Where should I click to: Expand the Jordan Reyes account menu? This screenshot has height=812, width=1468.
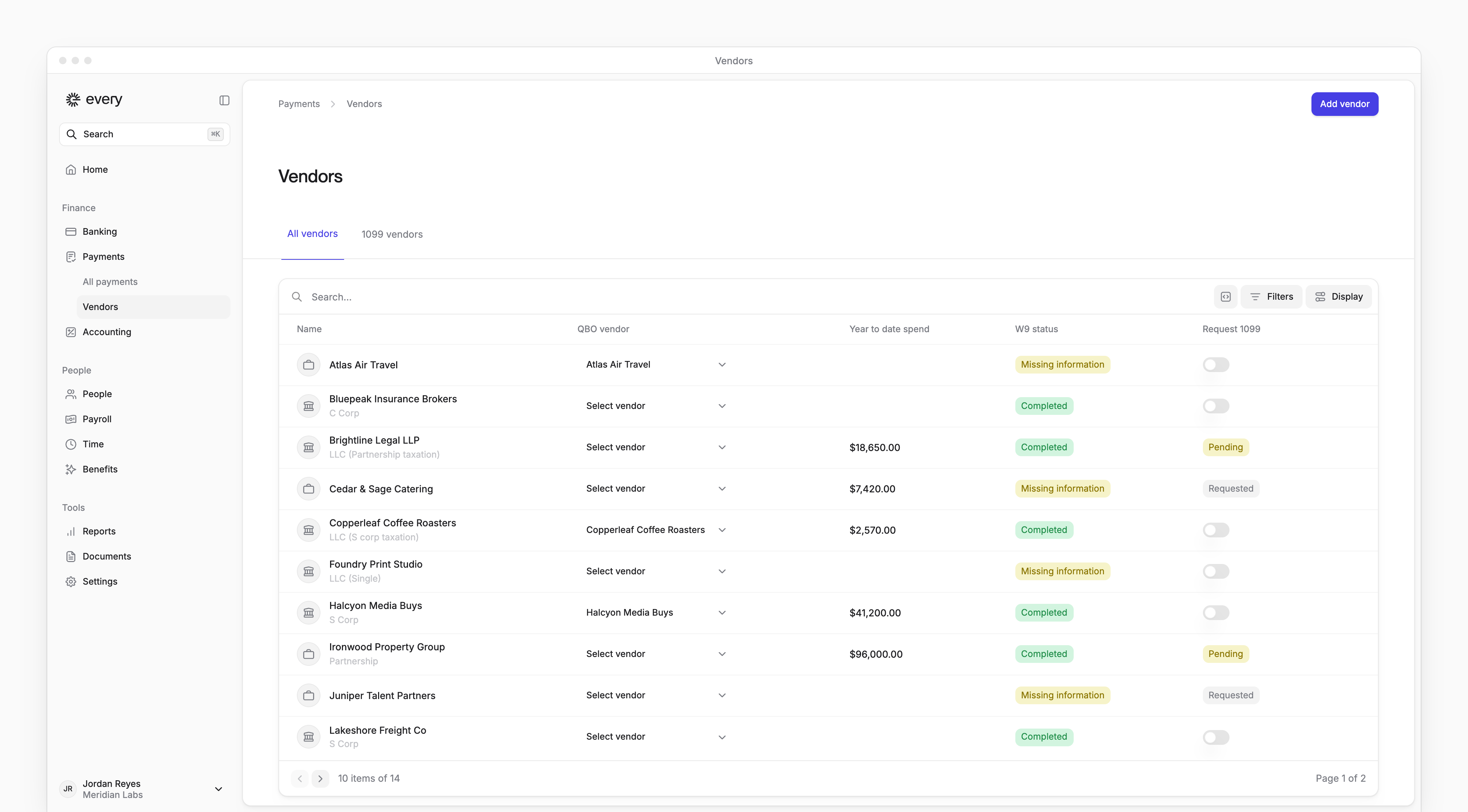click(145, 789)
